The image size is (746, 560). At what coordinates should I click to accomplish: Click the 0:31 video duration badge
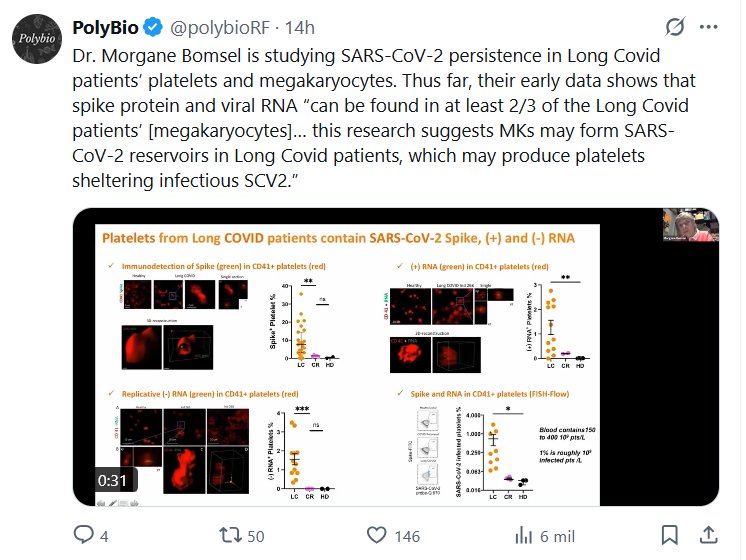coord(114,479)
